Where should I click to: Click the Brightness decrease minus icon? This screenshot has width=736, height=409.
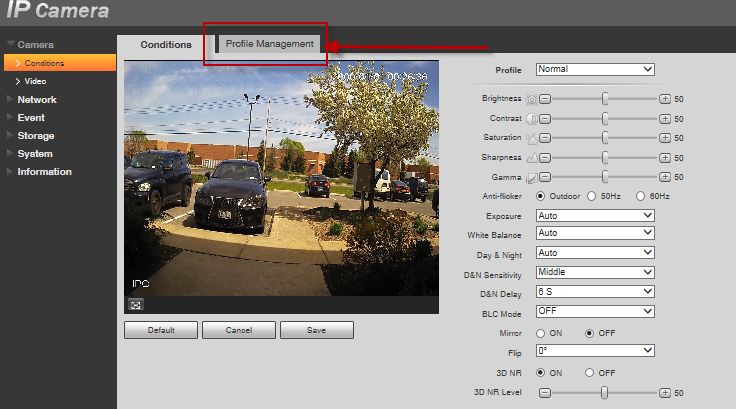pyautogui.click(x=545, y=100)
